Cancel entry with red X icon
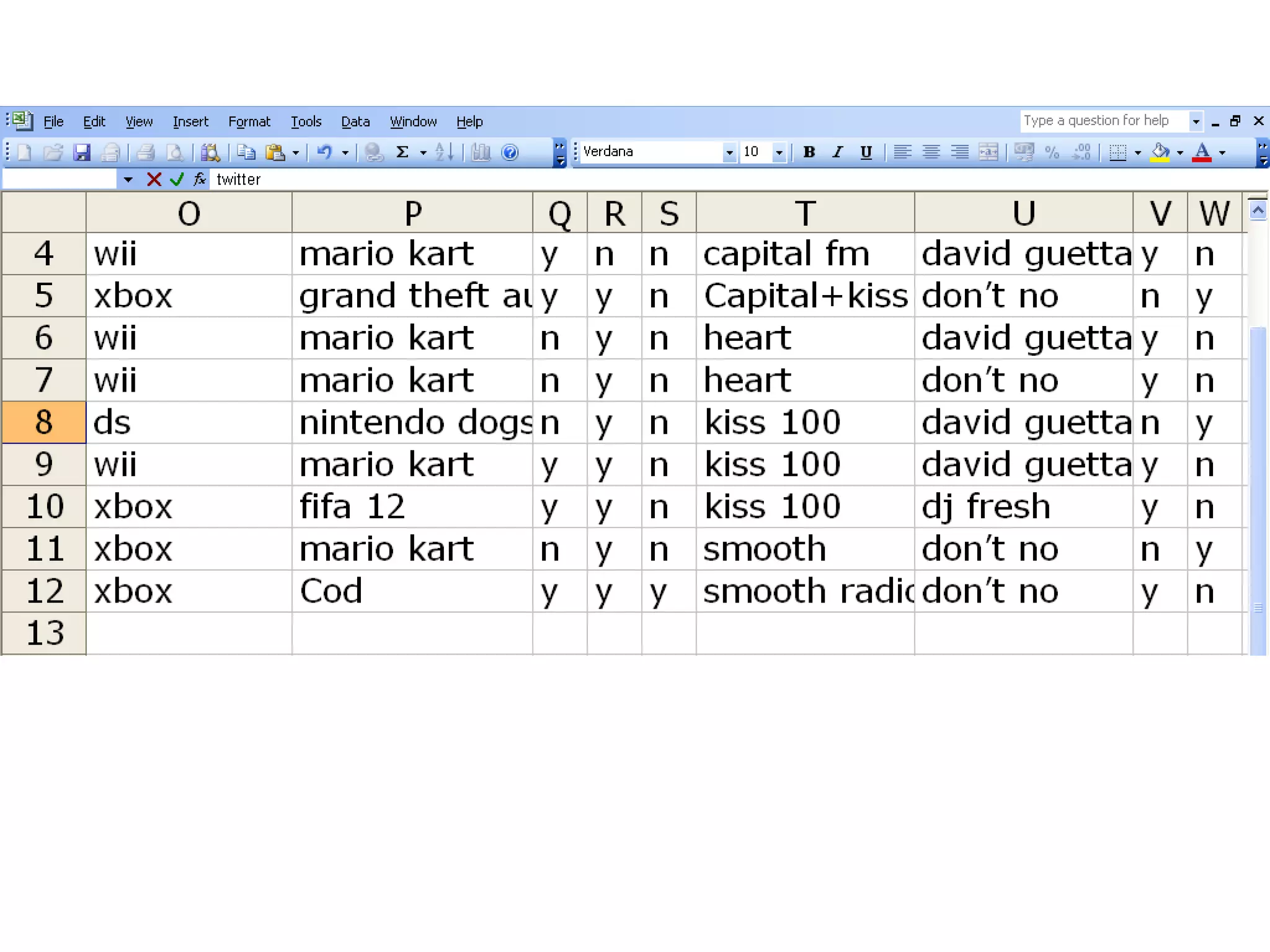The image size is (1270, 952). pyautogui.click(x=154, y=180)
